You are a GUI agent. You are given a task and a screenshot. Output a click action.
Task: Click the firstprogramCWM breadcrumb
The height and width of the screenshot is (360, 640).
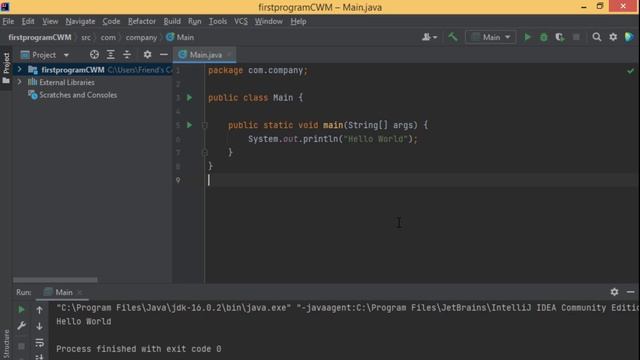(40, 37)
